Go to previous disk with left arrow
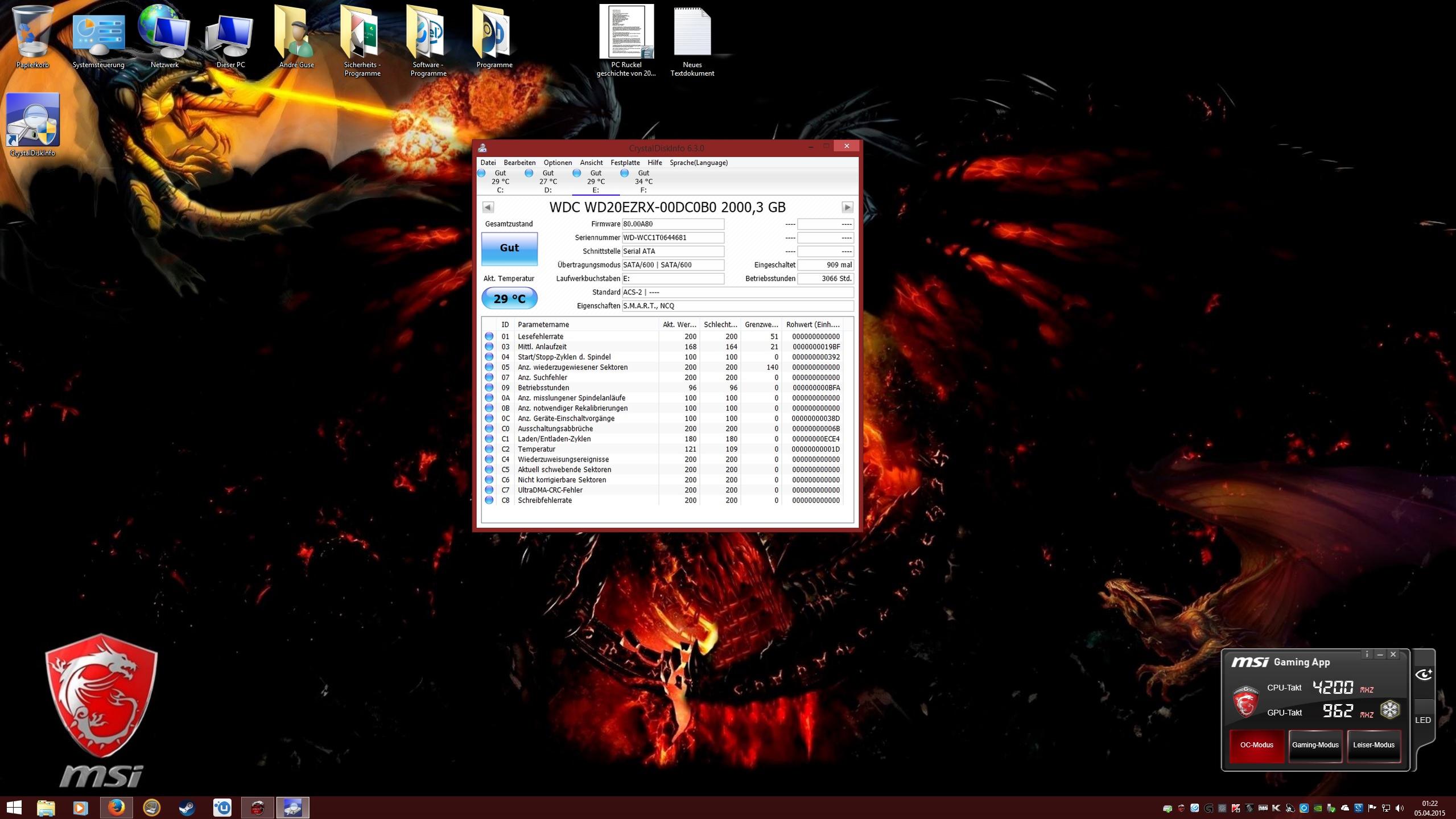 point(488,207)
